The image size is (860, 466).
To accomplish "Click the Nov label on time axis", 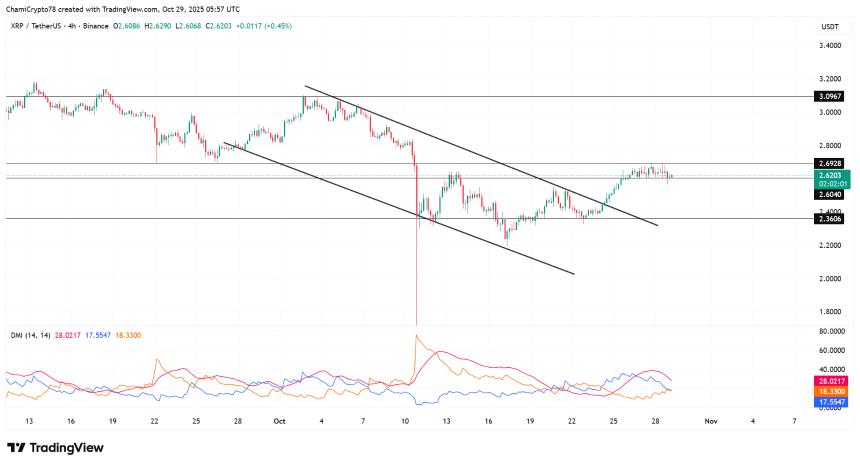I will pos(709,422).
